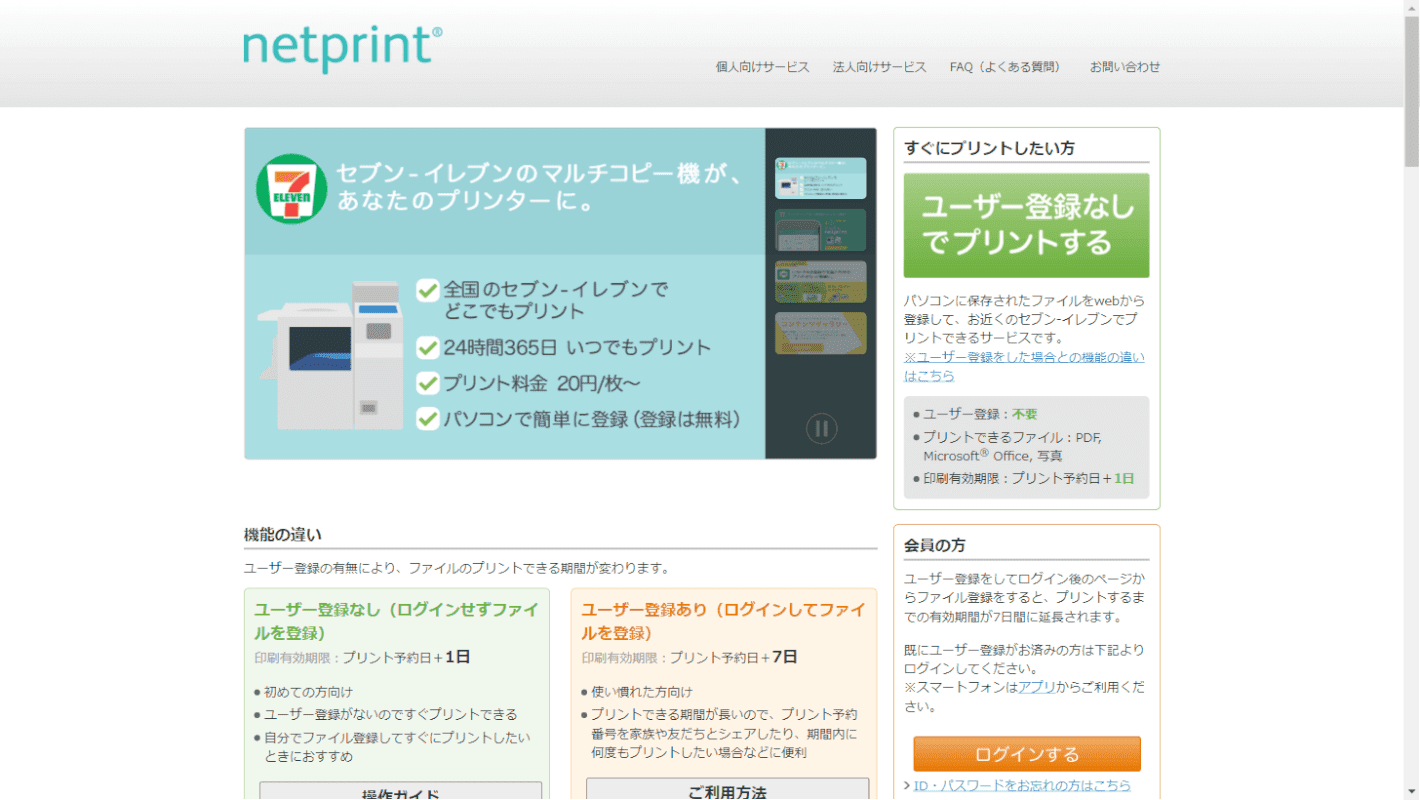1420x800 pixels.
Task: Select the first slideshow thumbnail
Action: (820, 178)
